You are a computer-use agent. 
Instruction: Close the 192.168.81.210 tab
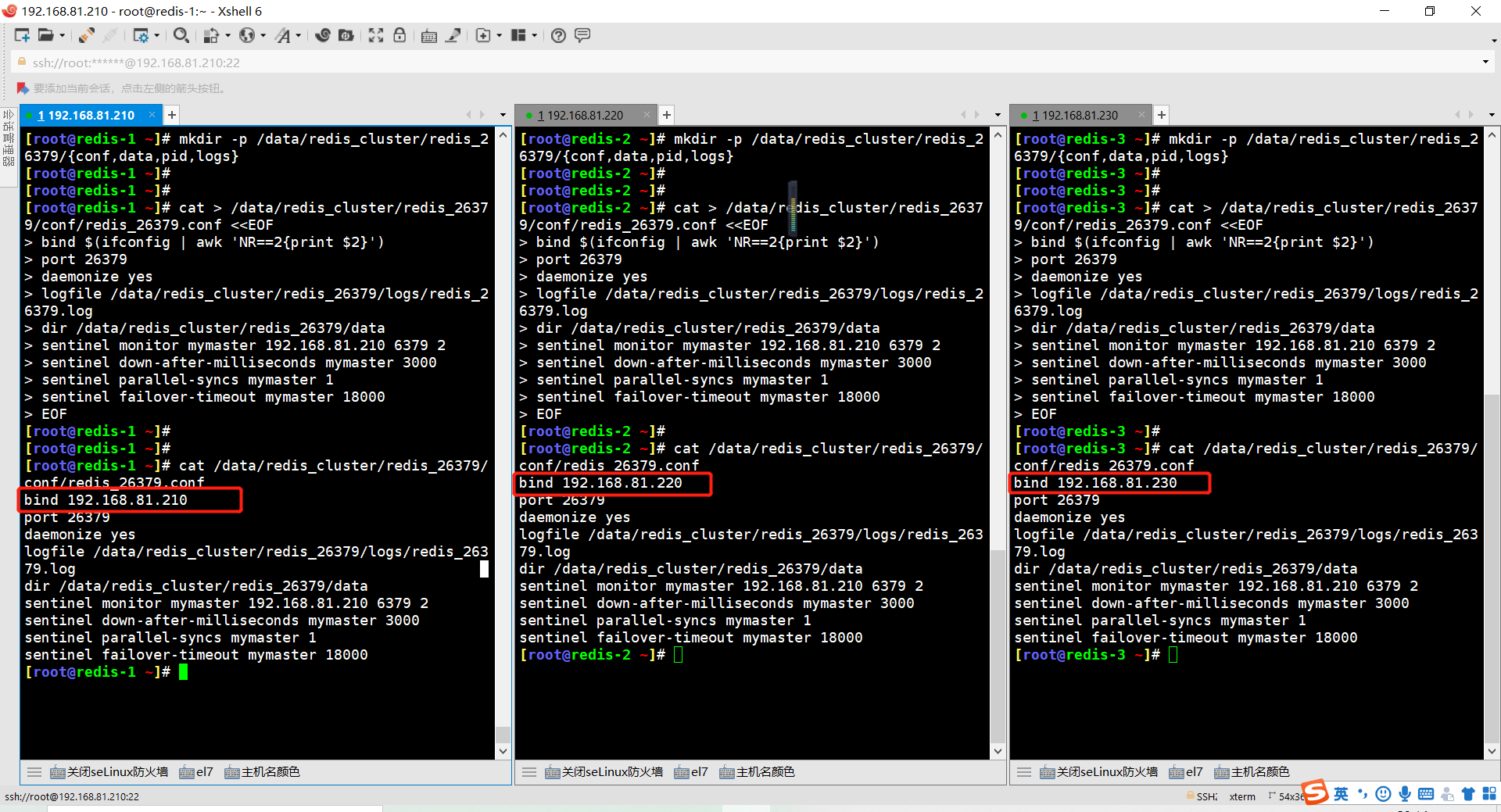tap(152, 115)
